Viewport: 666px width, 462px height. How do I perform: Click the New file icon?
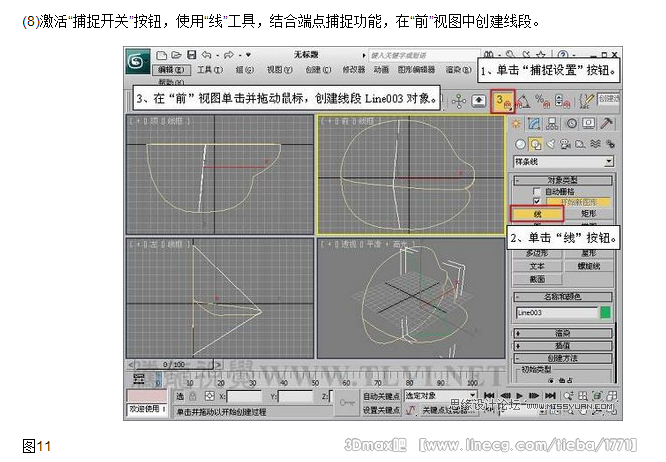point(161,55)
